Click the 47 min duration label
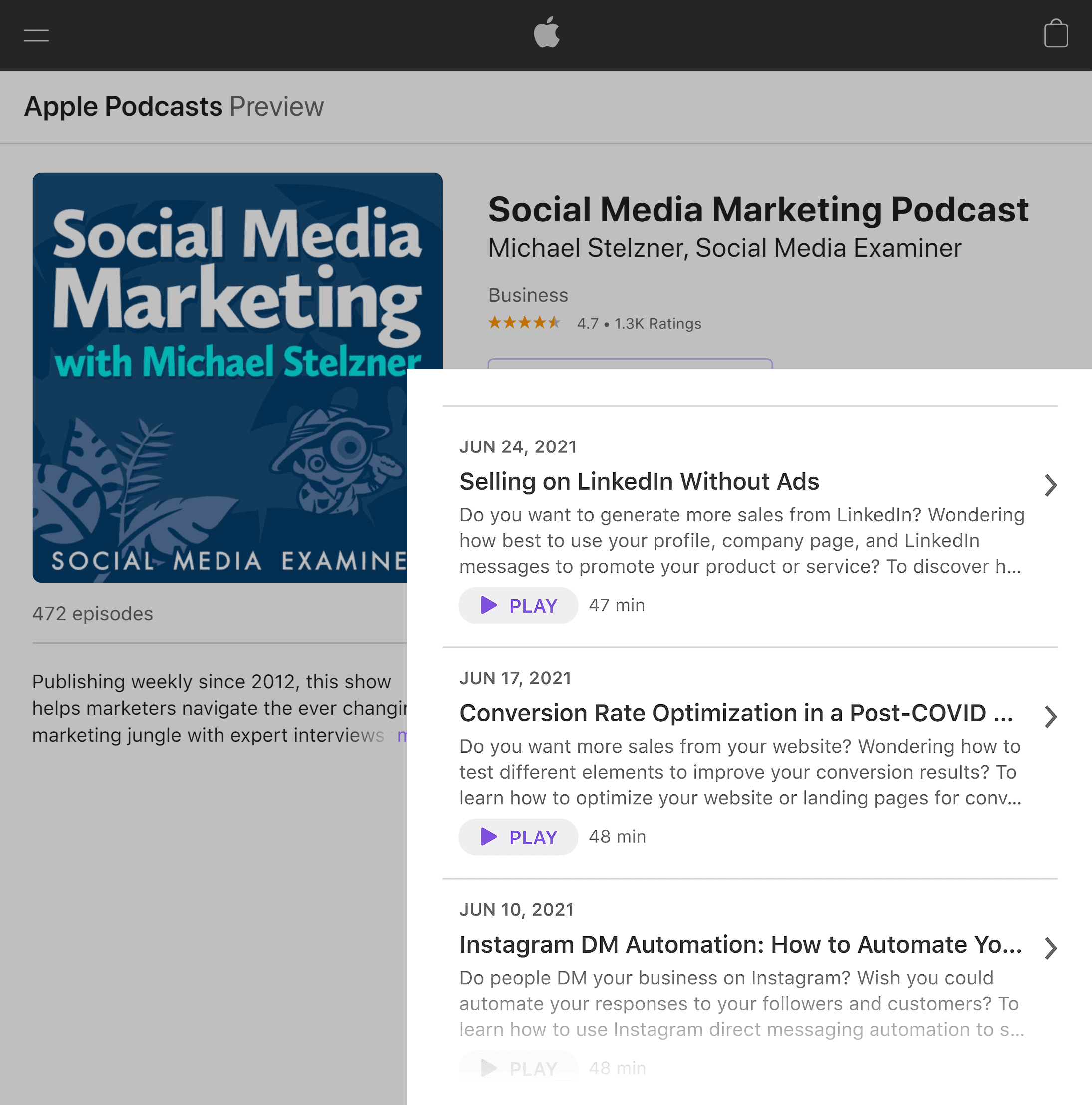The width and height of the screenshot is (1092, 1105). coord(617,605)
